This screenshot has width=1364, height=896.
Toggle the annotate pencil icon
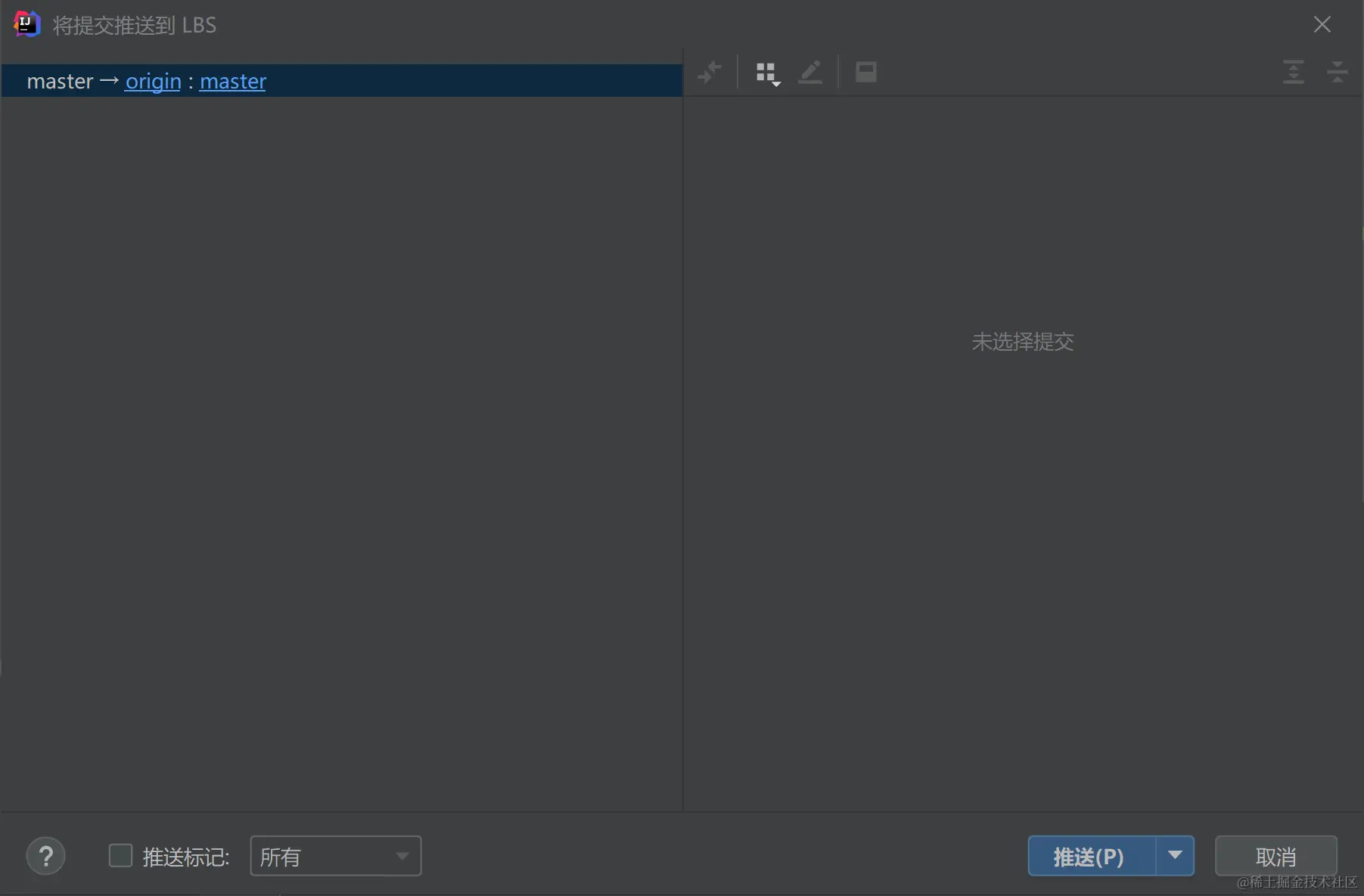pyautogui.click(x=809, y=72)
